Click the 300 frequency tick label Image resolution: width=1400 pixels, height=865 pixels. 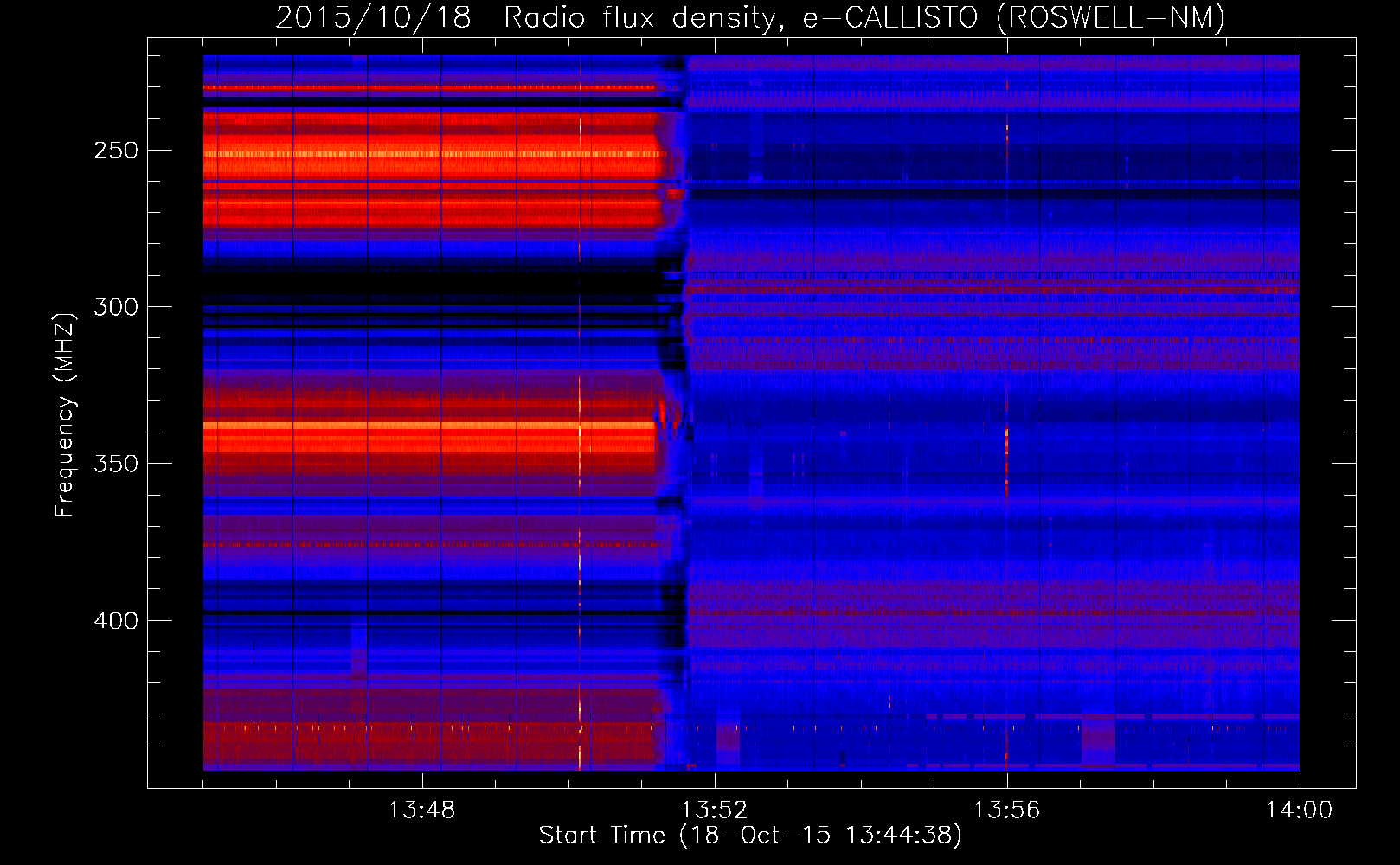coord(116,307)
